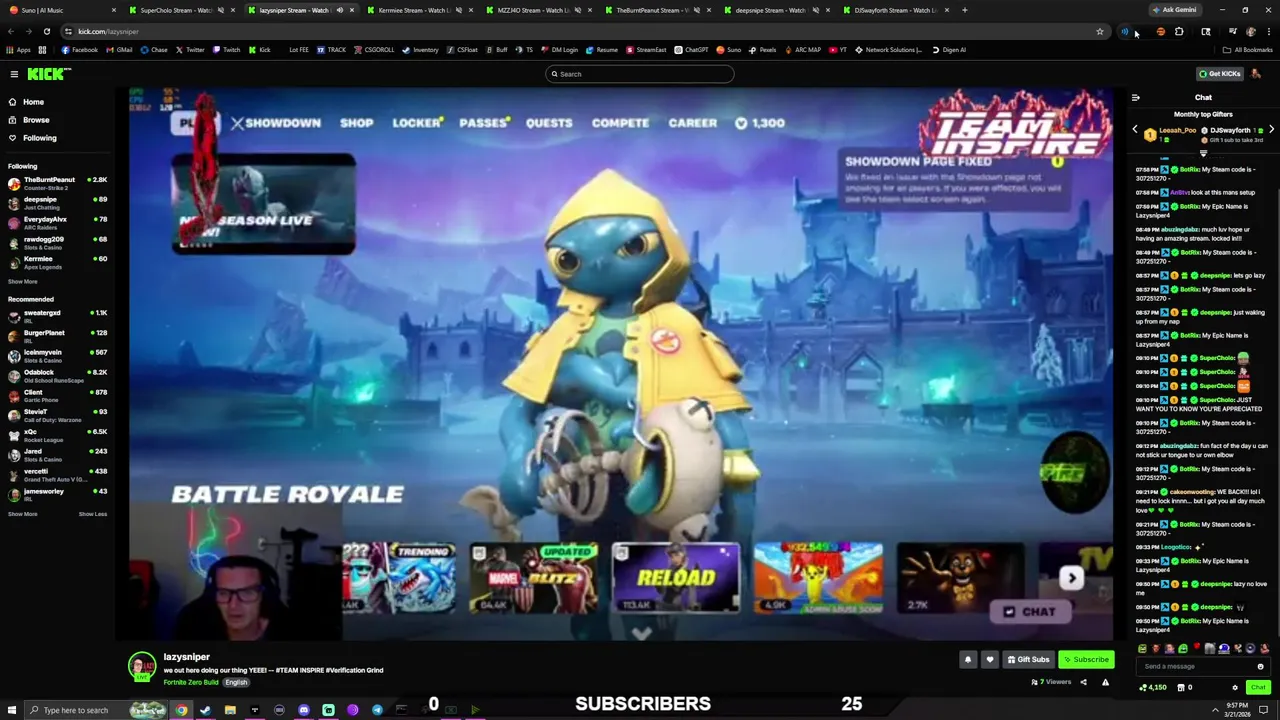
Task: Open BurgerPlanet recommended channel
Action: click(x=57, y=336)
